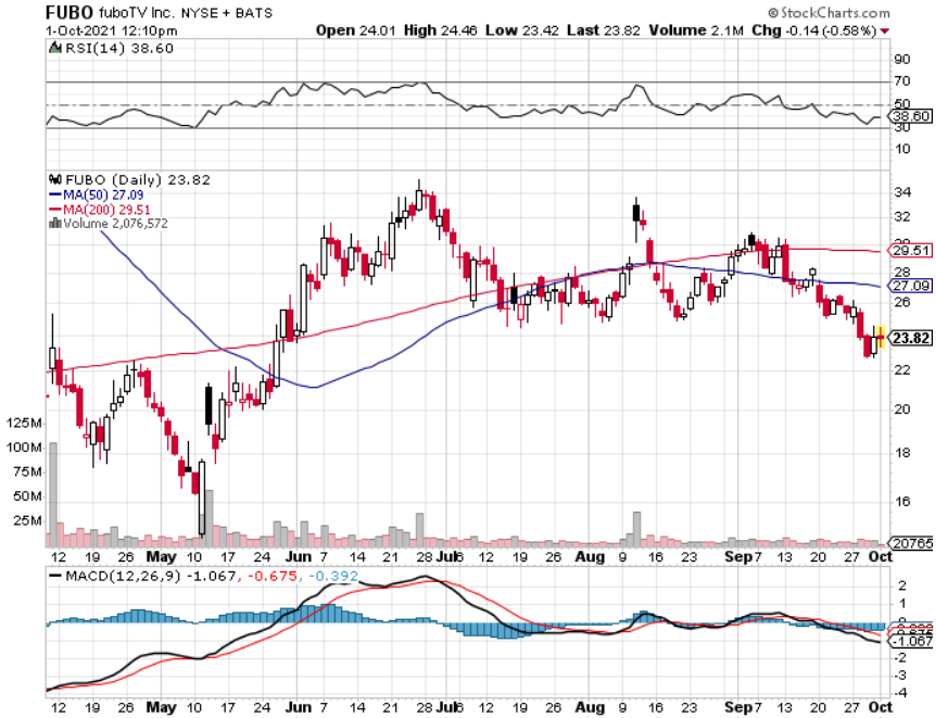This screenshot has height=718, width=936.
Task: Click the black line marker before MACD(12,26,9)
Action: 55,577
